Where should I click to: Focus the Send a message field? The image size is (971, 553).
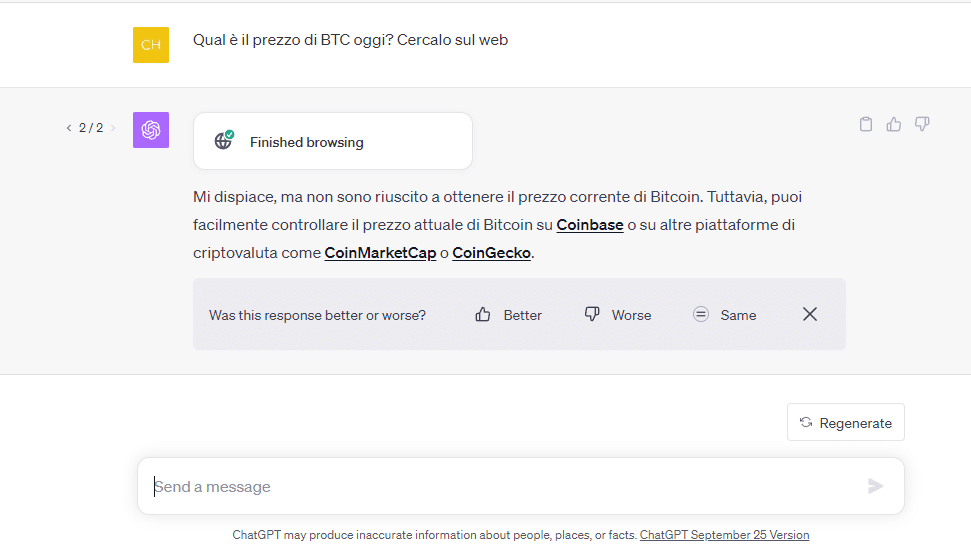(x=500, y=487)
